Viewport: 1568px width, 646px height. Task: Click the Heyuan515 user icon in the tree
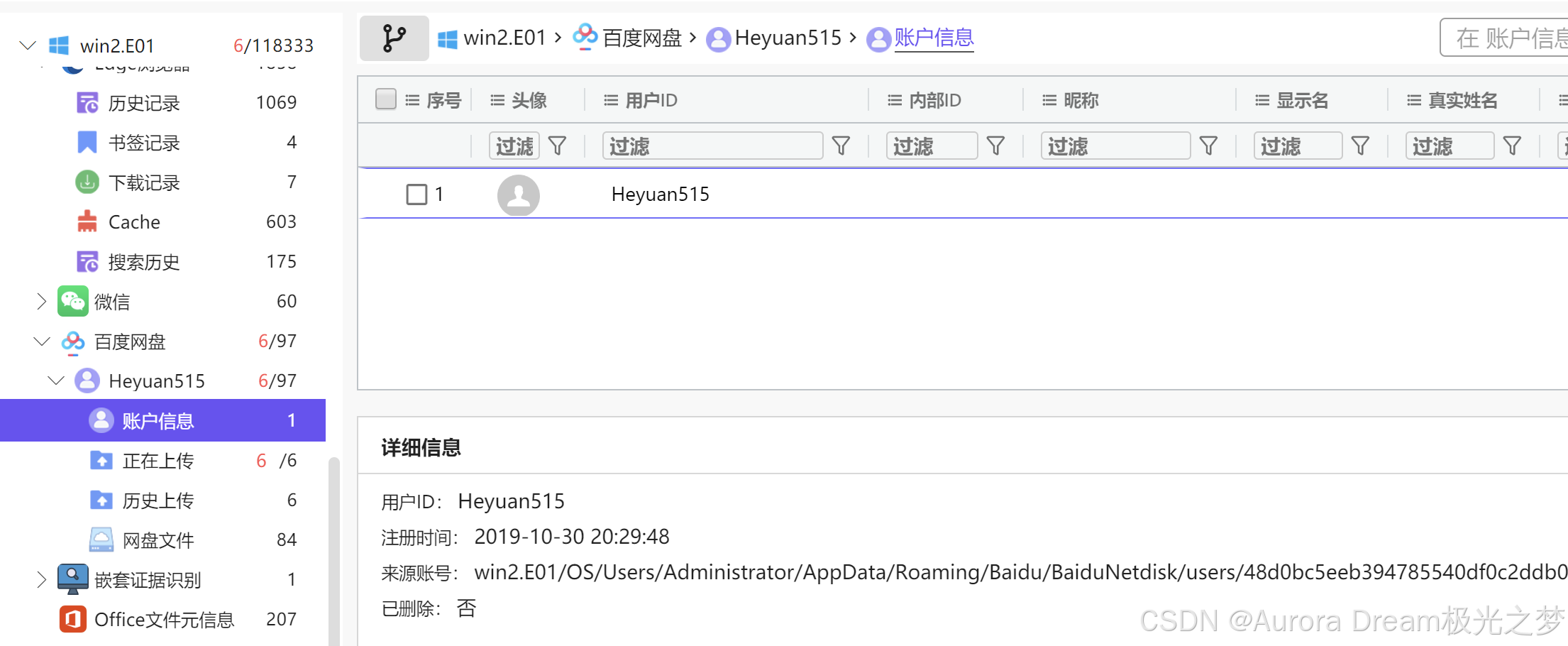pyautogui.click(x=87, y=381)
